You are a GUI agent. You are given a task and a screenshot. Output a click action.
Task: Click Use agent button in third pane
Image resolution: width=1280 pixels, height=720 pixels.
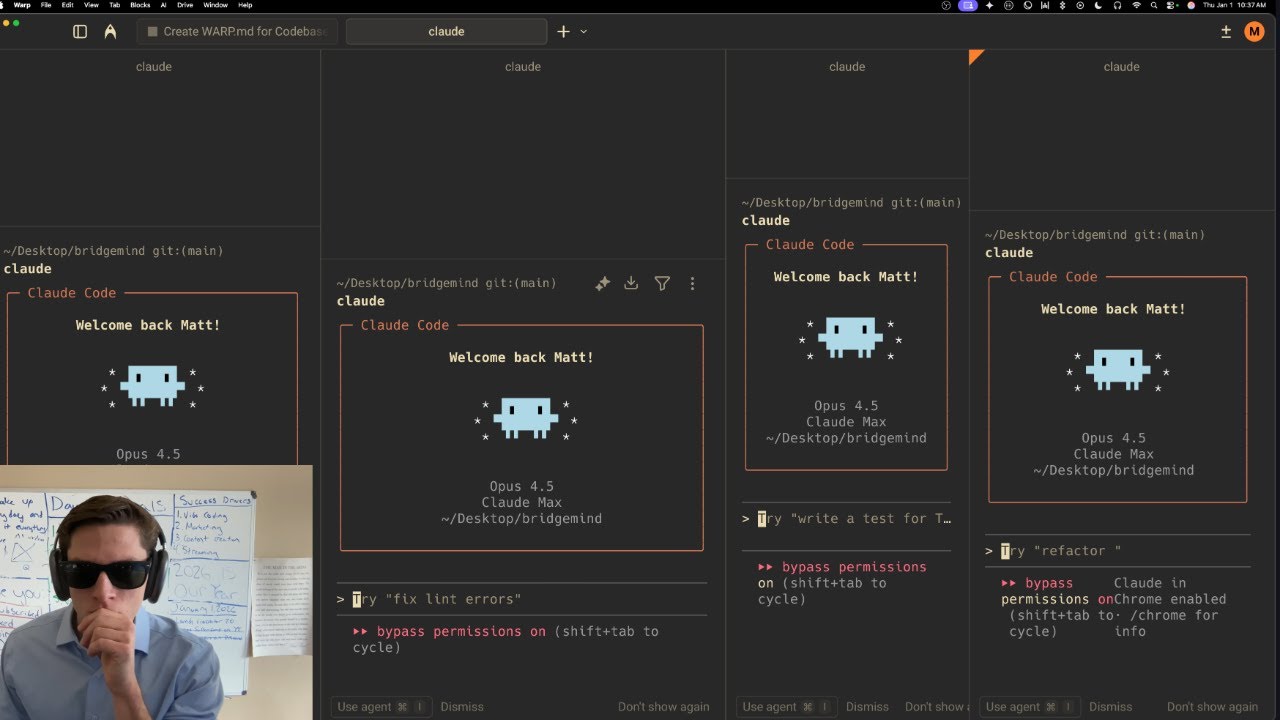(x=786, y=707)
